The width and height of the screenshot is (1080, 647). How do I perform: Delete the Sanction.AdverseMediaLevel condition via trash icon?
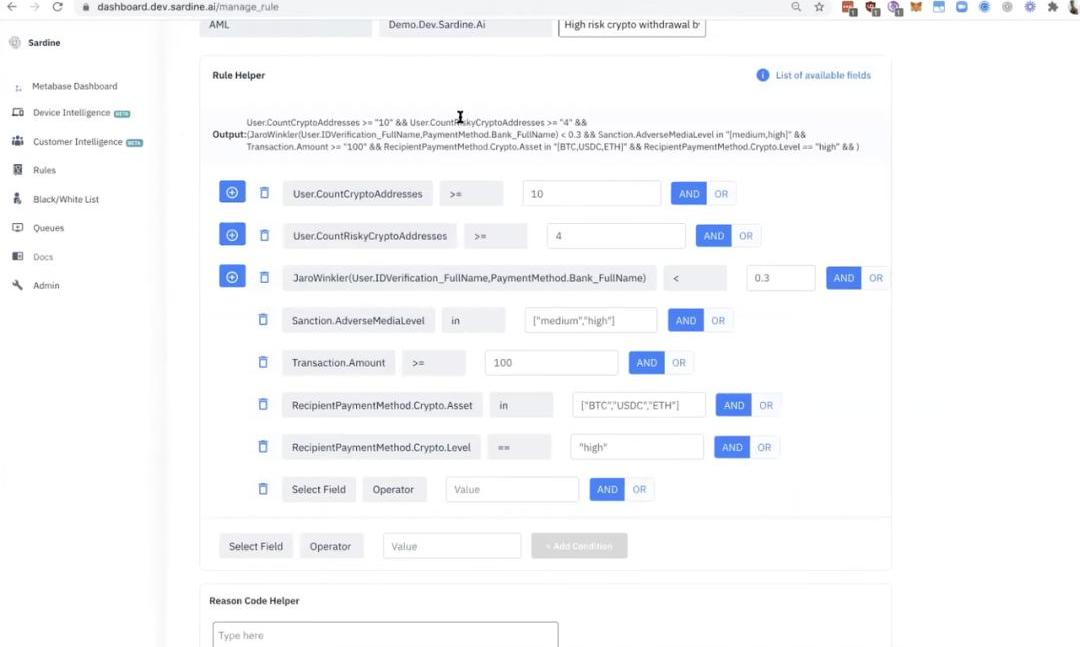coord(263,320)
